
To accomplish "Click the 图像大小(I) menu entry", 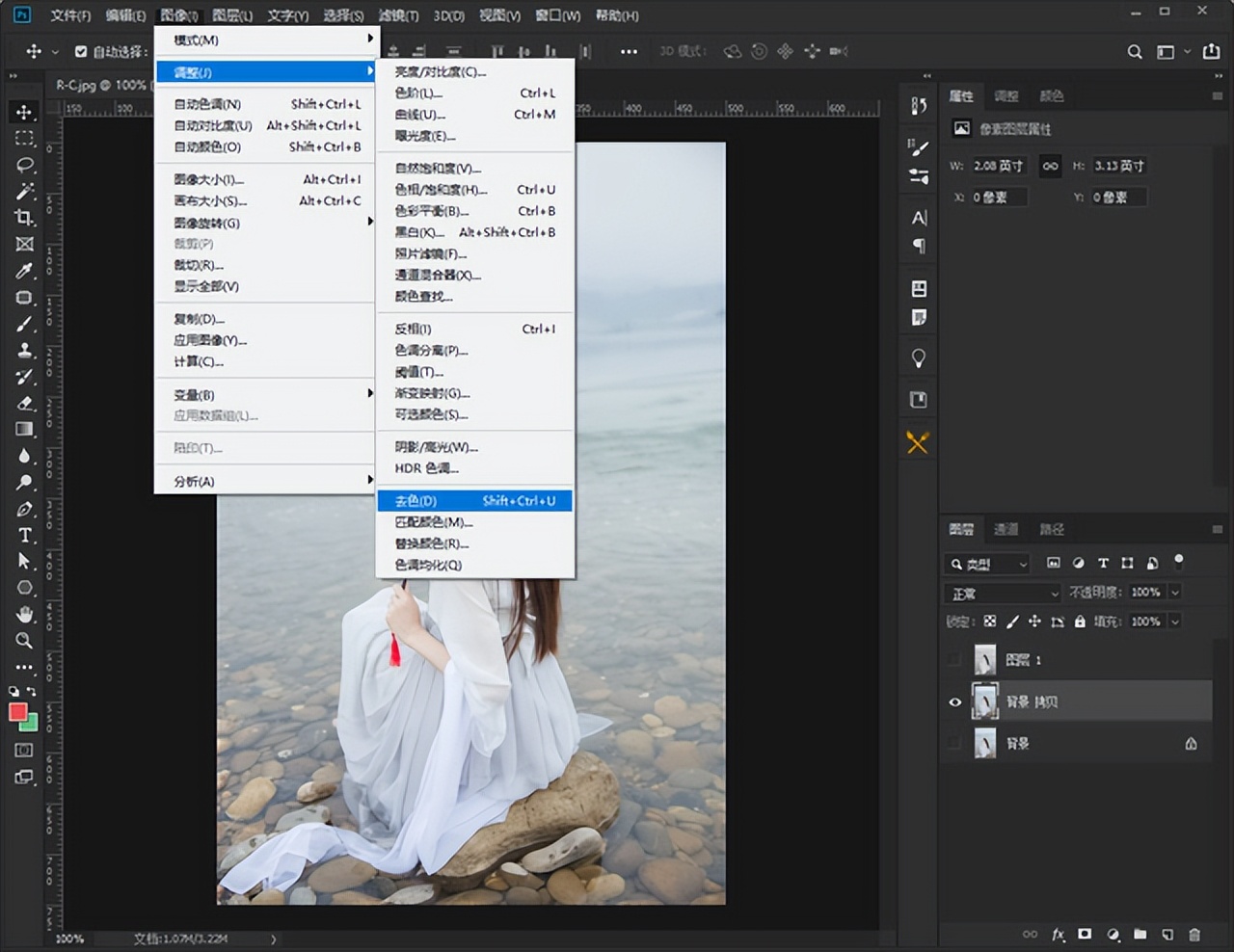I will (x=209, y=179).
